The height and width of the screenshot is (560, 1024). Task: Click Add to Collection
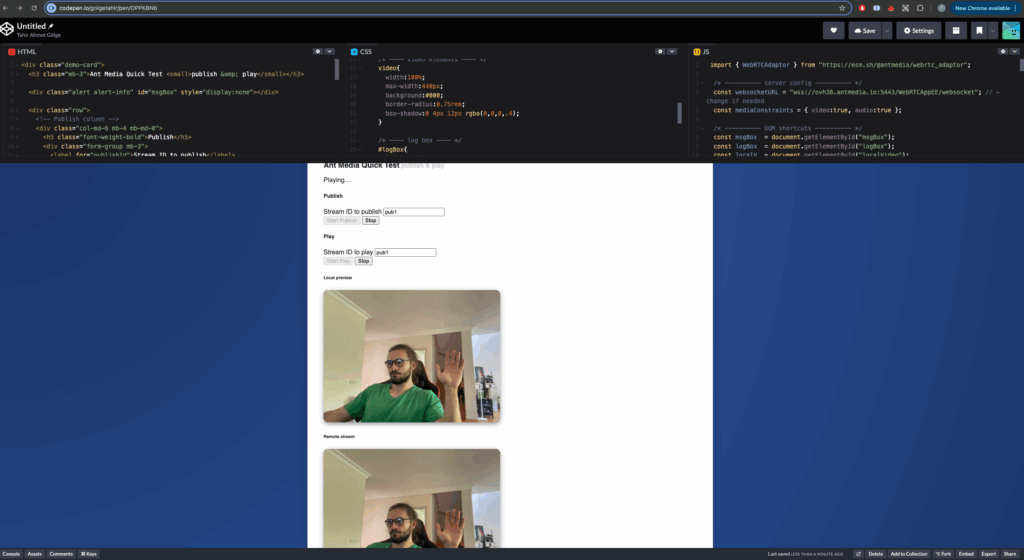click(908, 554)
